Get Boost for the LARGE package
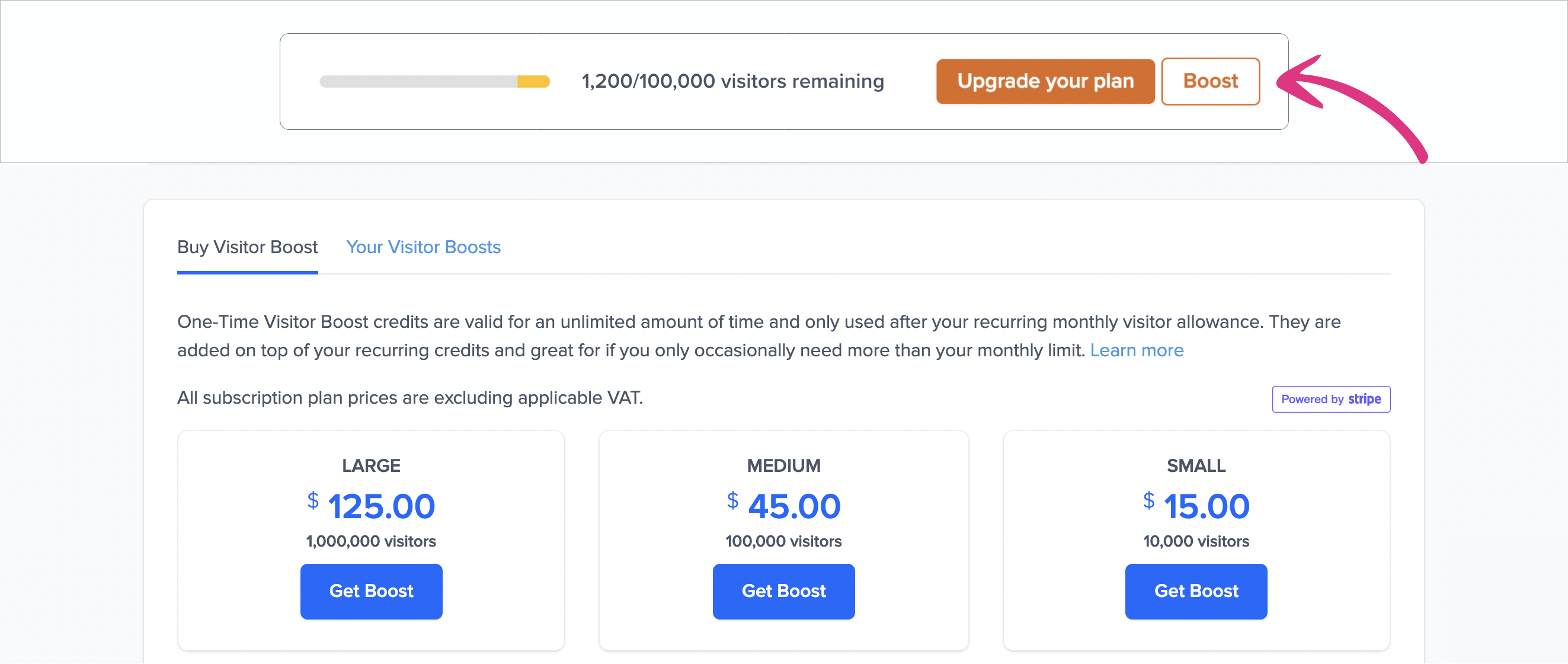The width and height of the screenshot is (1568, 664). 371,591
